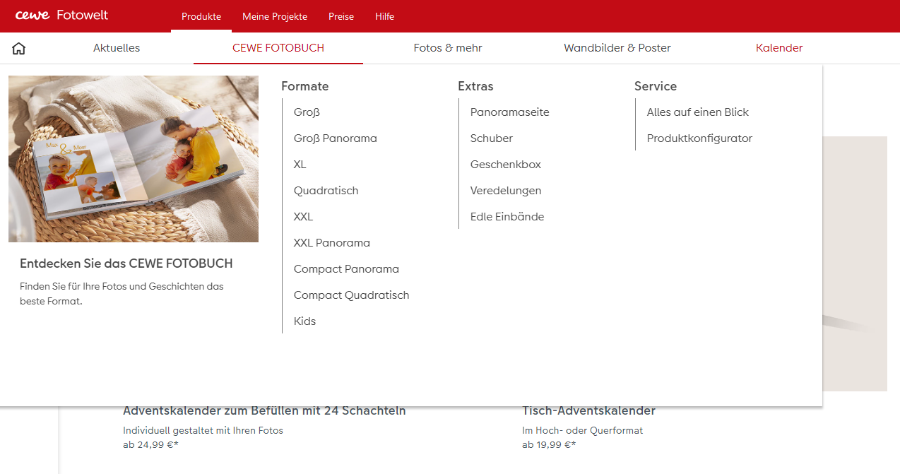Click the photo book promo image
Screen dimensions: 900x474
[133, 159]
